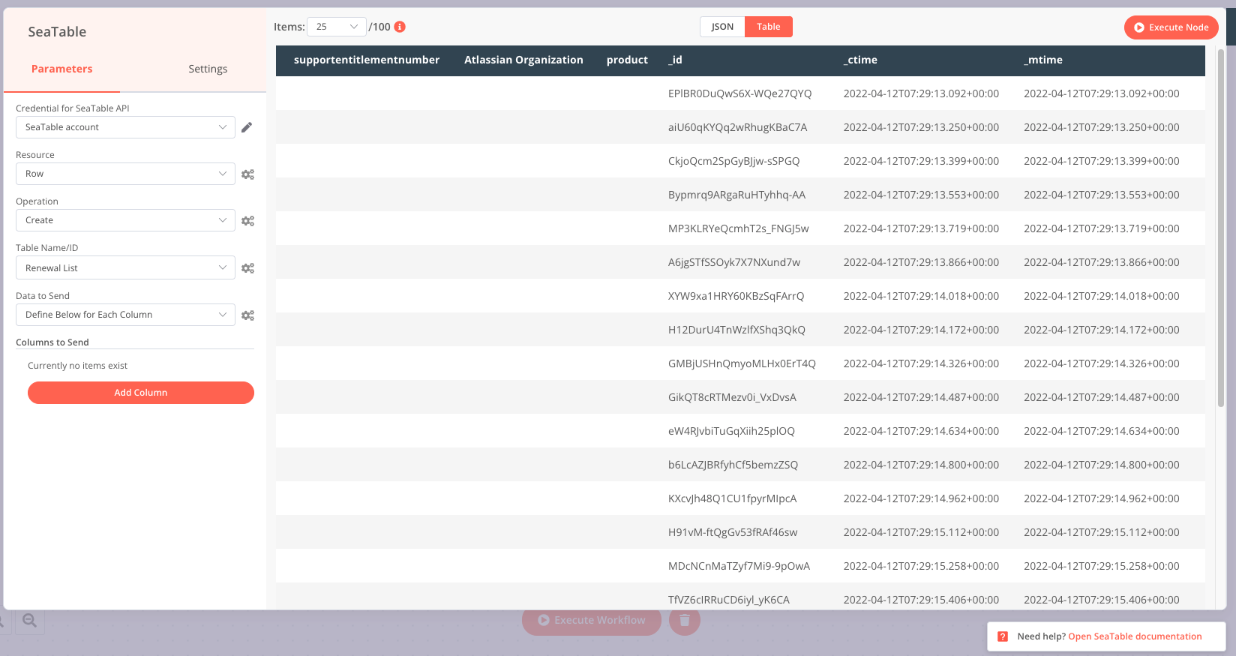Select the Table output view
This screenshot has width=1236, height=656.
coord(768,27)
